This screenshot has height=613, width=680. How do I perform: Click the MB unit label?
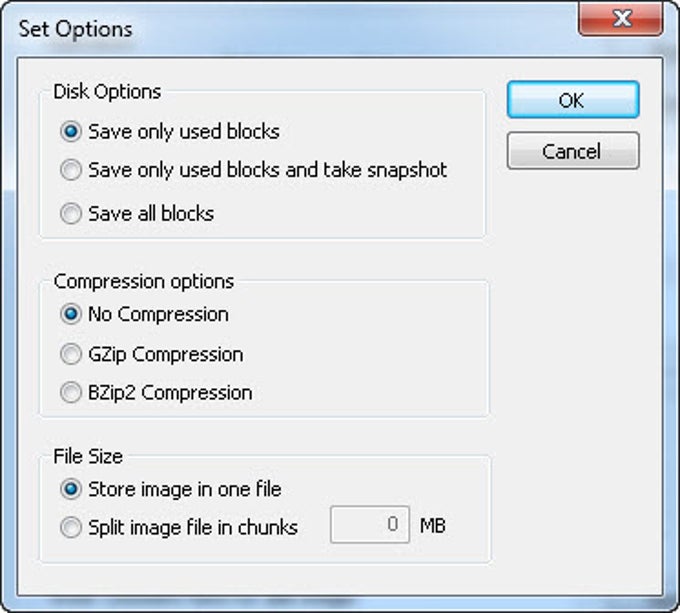tap(432, 525)
